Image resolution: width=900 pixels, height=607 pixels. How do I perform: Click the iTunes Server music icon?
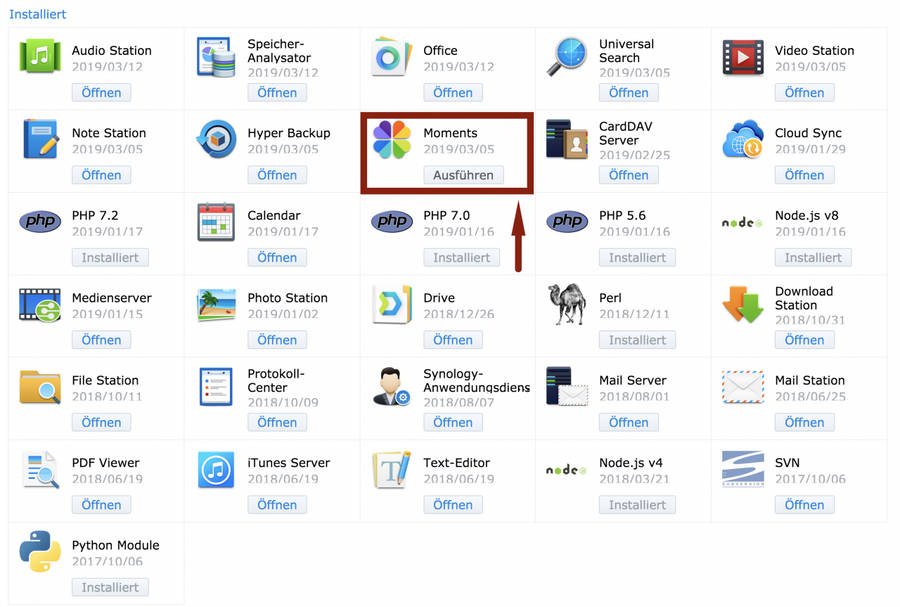(216, 470)
